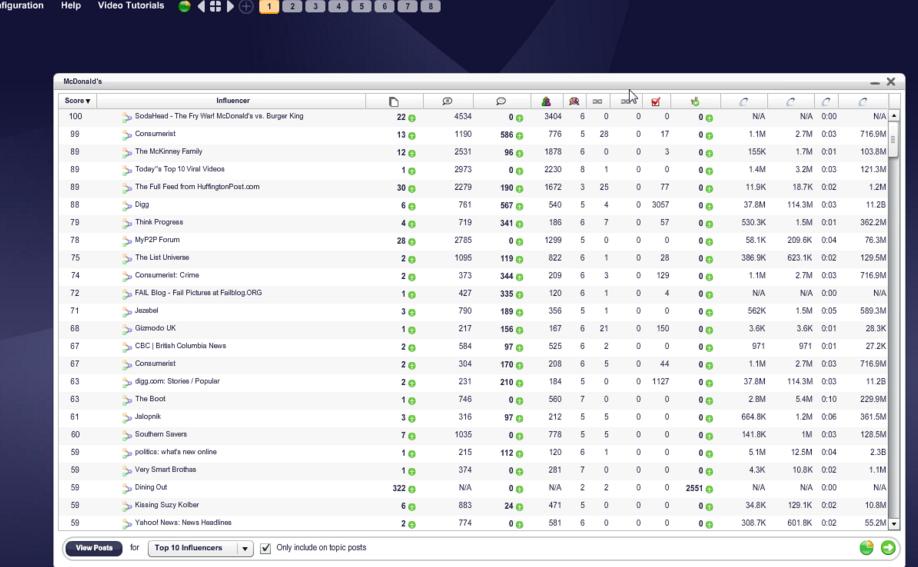Select The List Universe influencer
918x567 pixels.
point(162,257)
